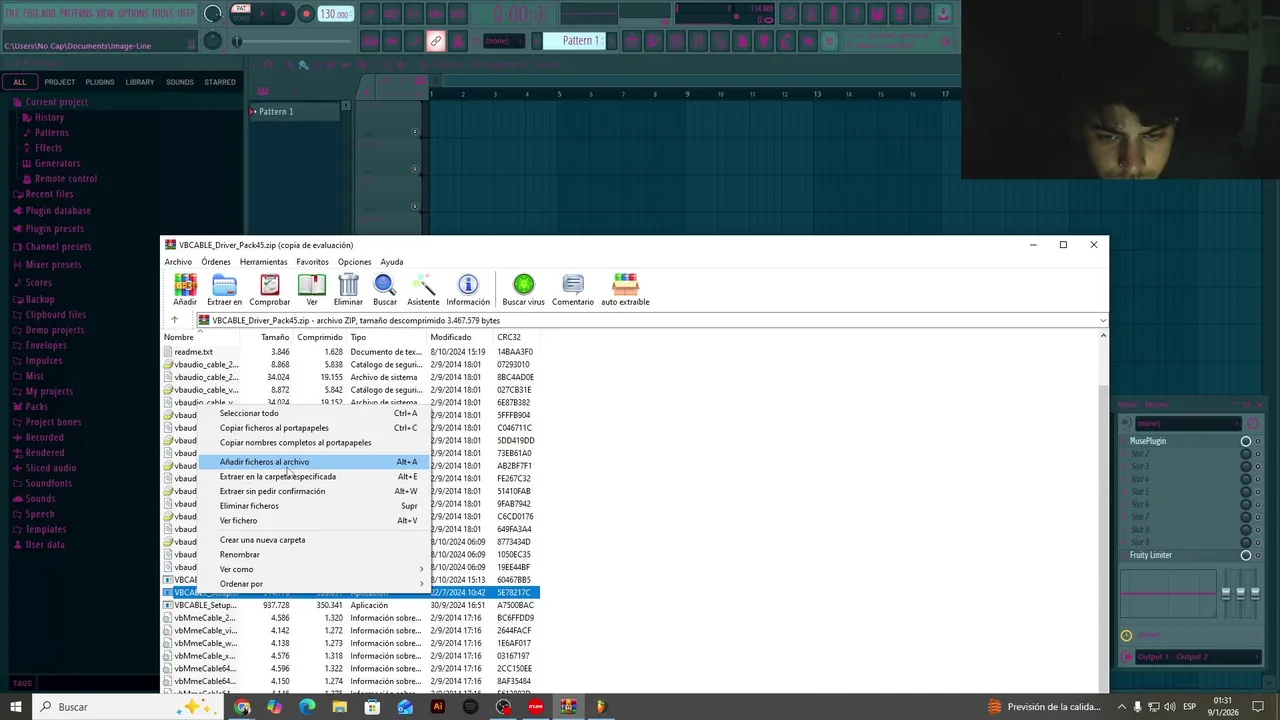The image size is (1280, 720).
Task: Click the auto extraíble toolbar icon
Action: (625, 289)
